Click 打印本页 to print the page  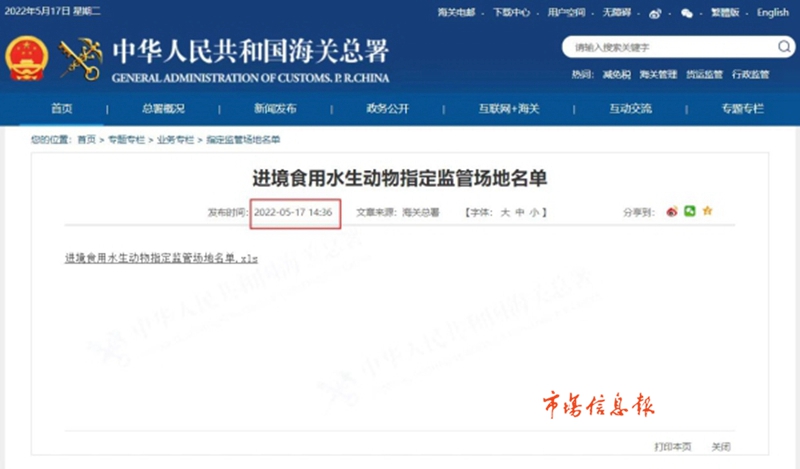pyautogui.click(x=672, y=447)
